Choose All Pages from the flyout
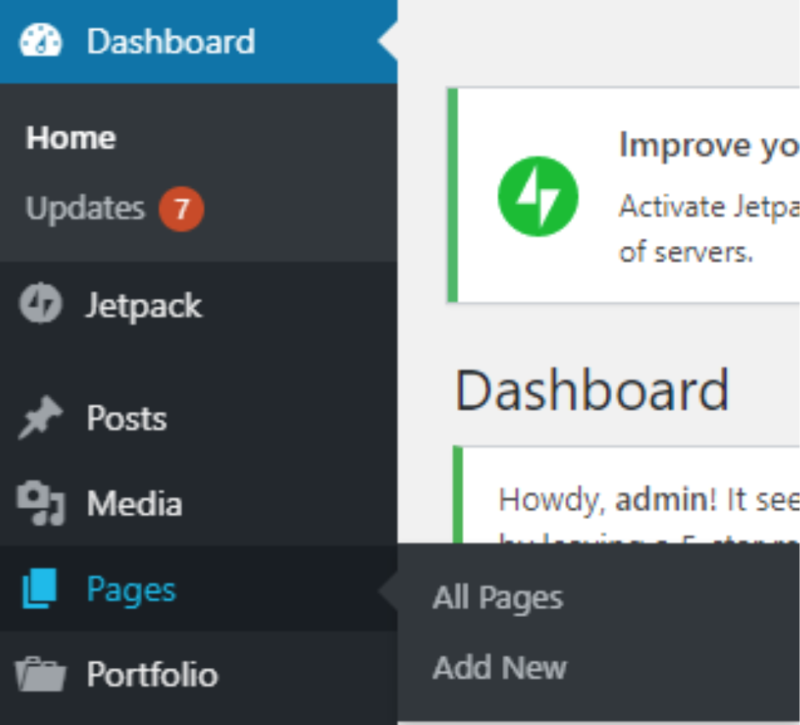Viewport: 800px width, 725px height. (497, 598)
